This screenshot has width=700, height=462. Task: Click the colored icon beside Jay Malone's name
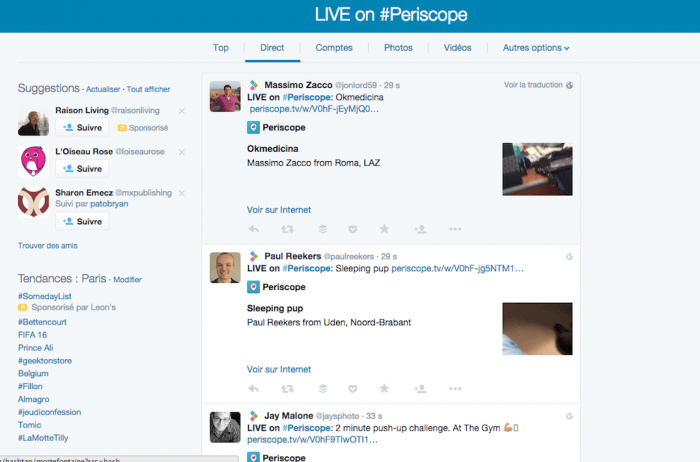pyautogui.click(x=254, y=416)
